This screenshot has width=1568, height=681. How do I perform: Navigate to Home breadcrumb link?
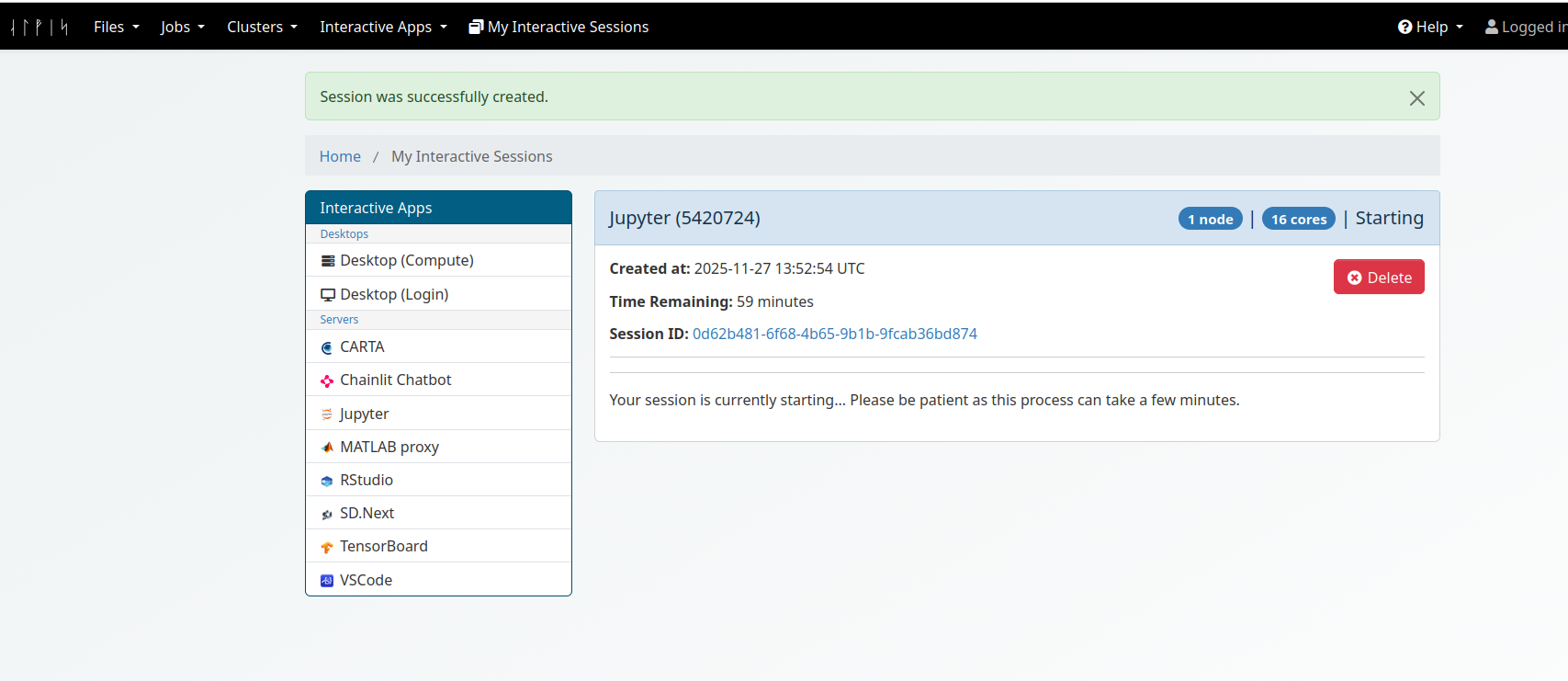tap(340, 156)
